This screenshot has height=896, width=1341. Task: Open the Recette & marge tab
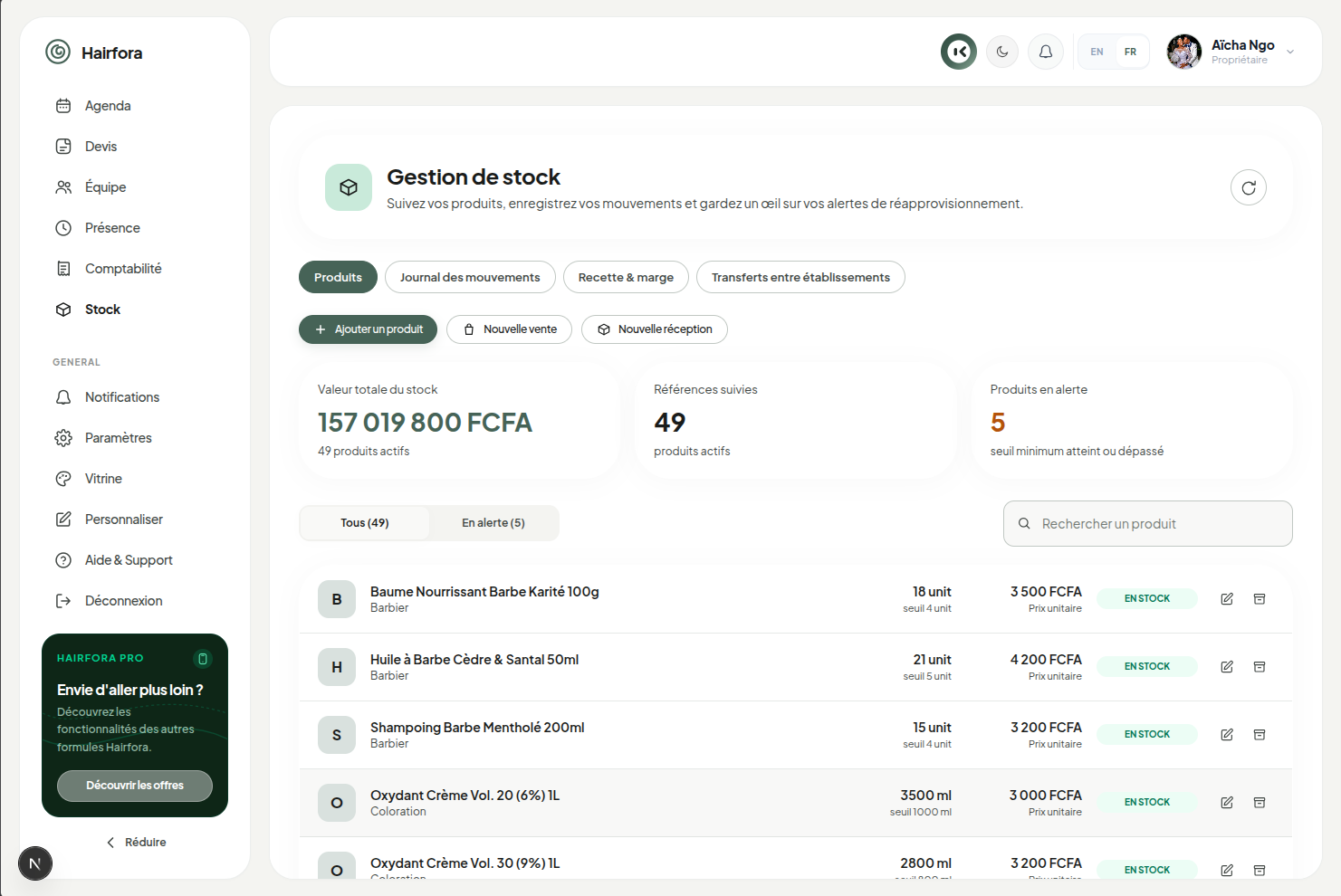tap(626, 277)
